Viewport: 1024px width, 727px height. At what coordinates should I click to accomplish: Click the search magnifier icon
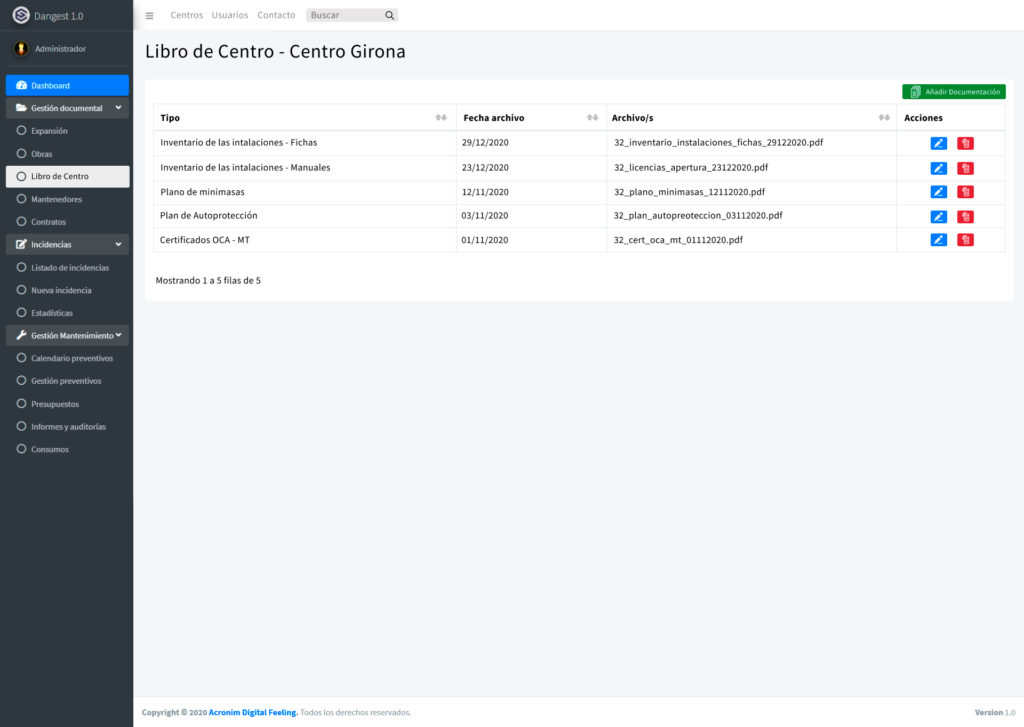(x=389, y=15)
